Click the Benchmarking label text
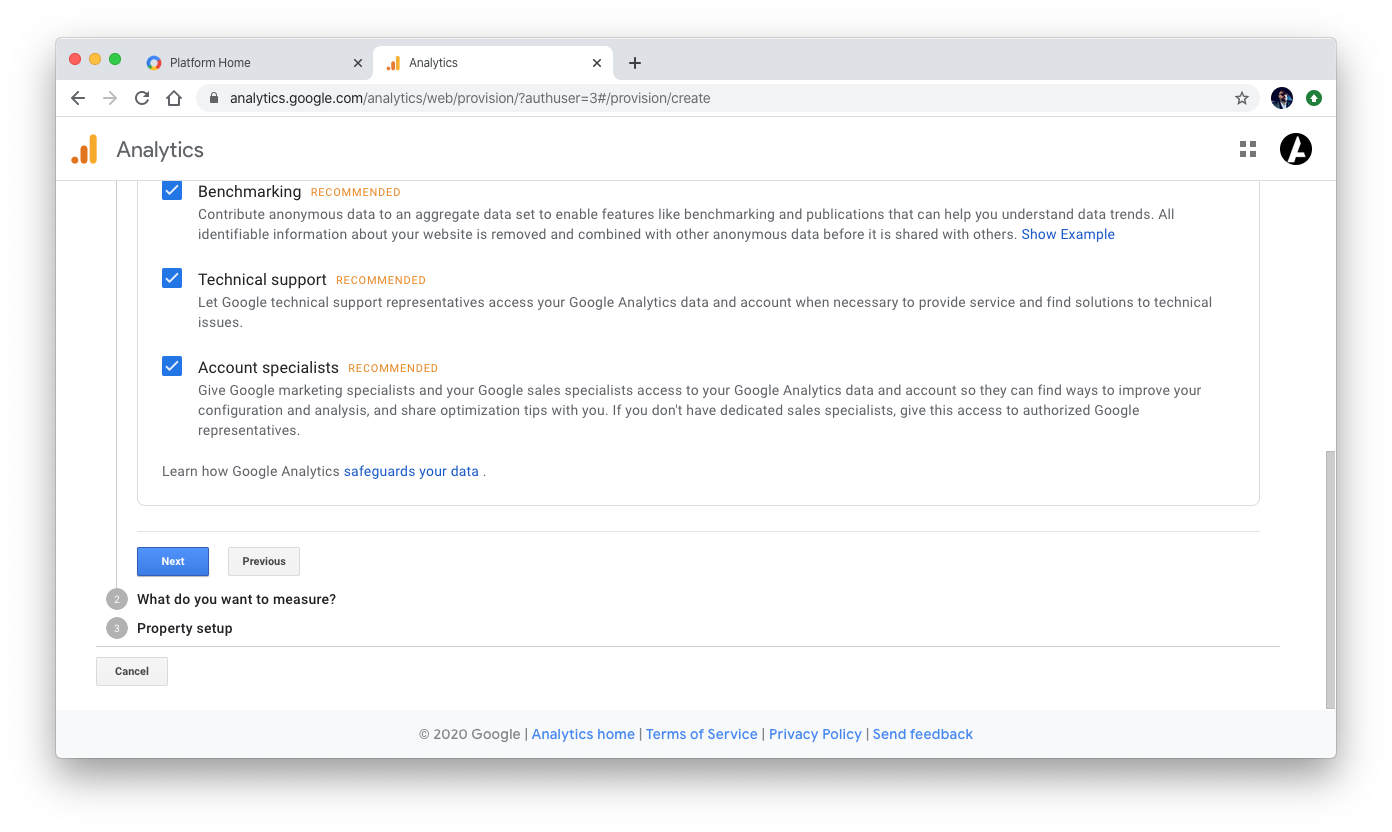The width and height of the screenshot is (1392, 832). pos(250,192)
